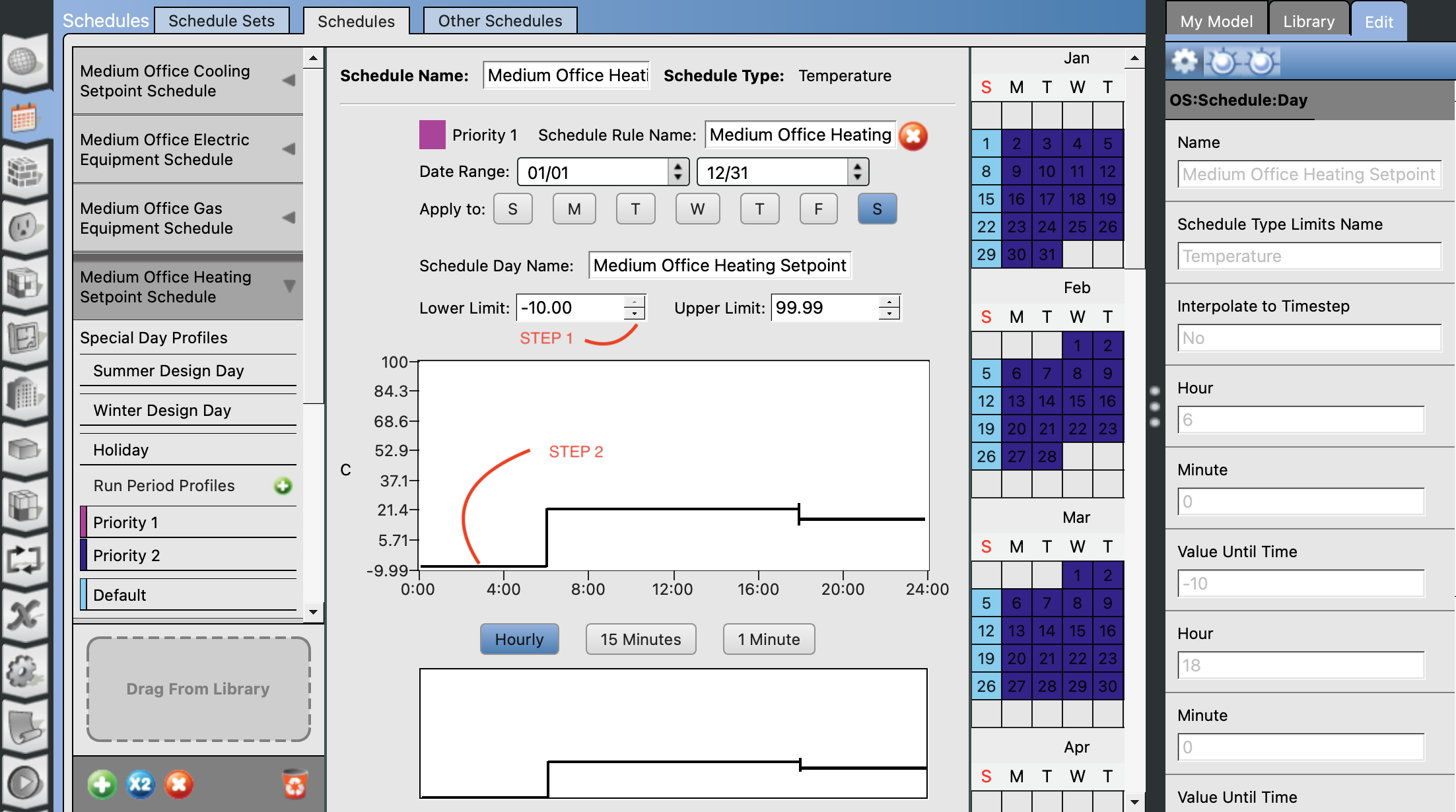Expand Medium Office Gas Equipment Schedule
Viewport: 1456px width, 812px height.
click(x=289, y=218)
